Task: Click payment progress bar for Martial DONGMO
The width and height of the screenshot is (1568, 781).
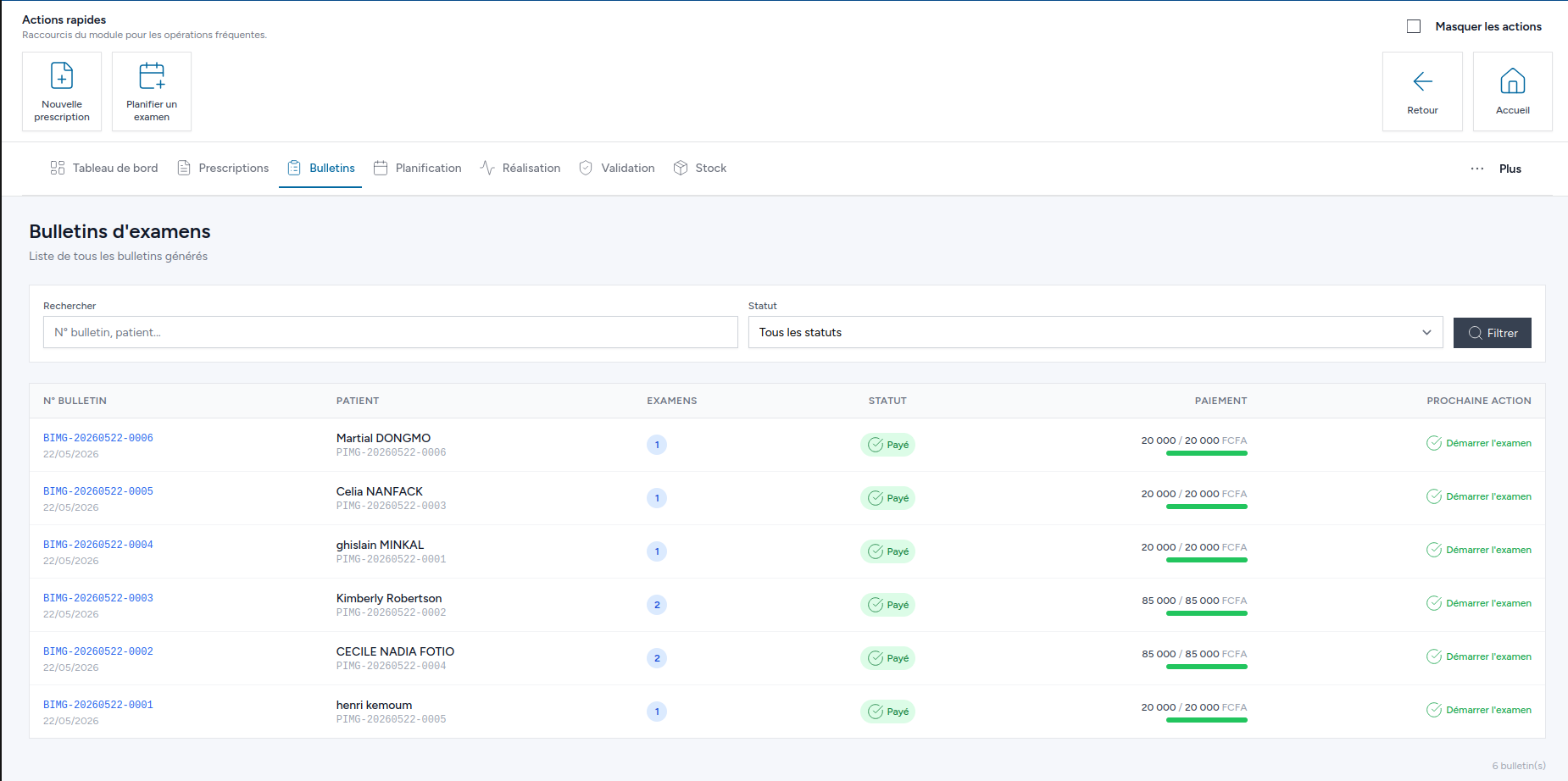Action: click(1207, 453)
